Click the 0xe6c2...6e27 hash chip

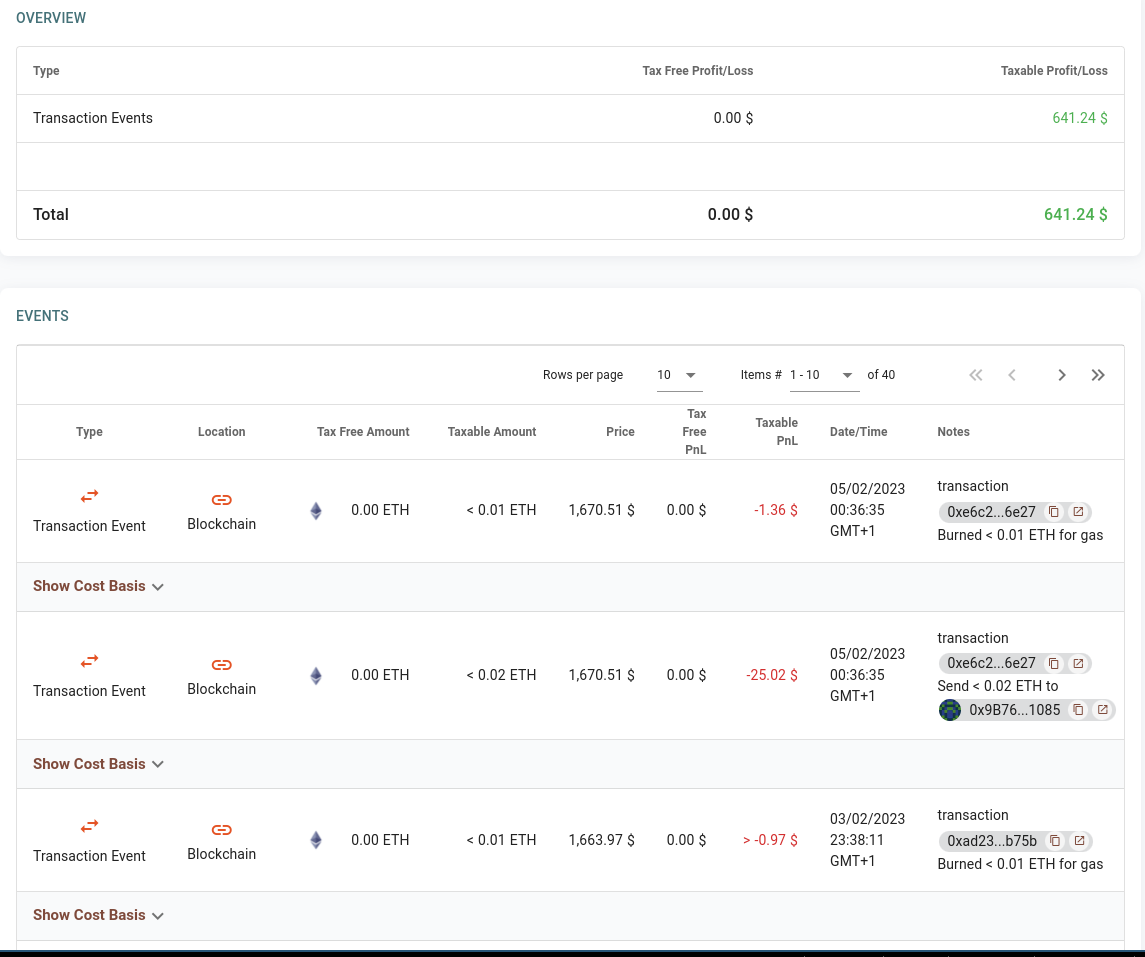(x=991, y=511)
